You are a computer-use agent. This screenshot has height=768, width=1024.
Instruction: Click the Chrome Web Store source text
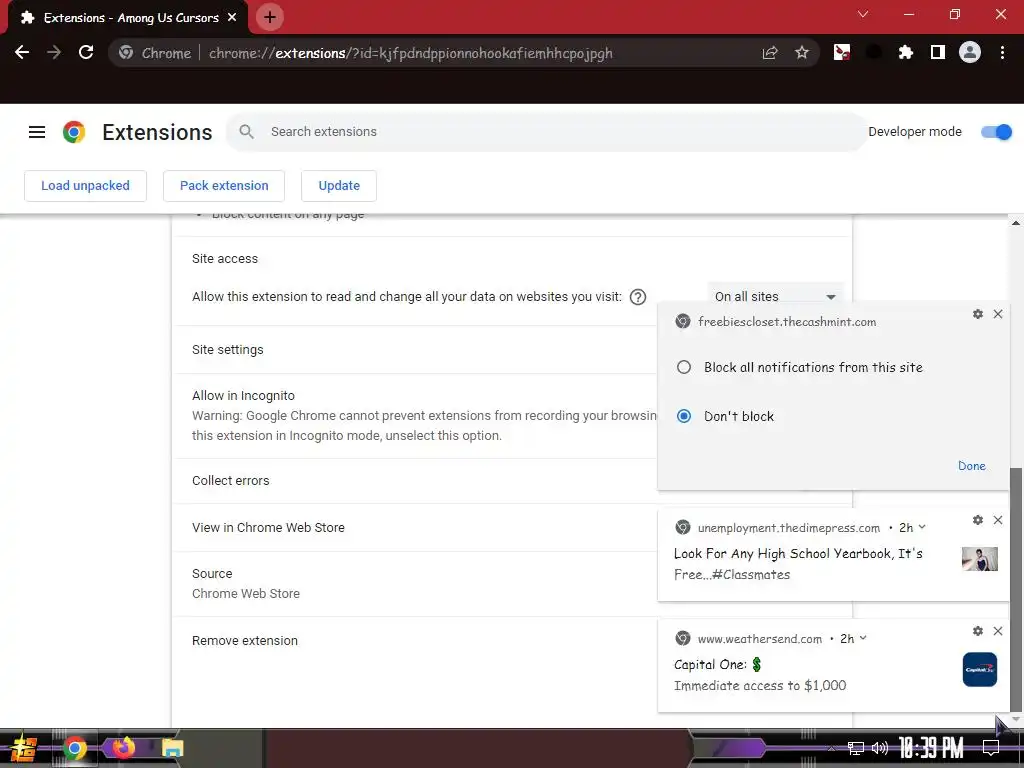click(x=246, y=594)
